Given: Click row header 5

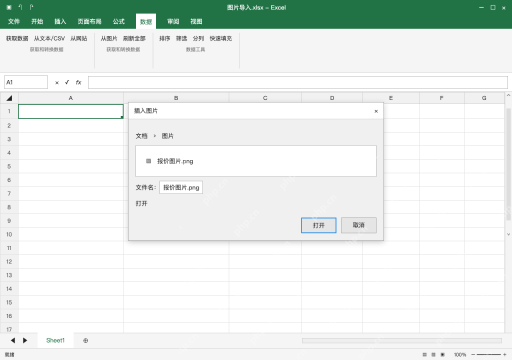Looking at the screenshot, I should click(9, 166).
